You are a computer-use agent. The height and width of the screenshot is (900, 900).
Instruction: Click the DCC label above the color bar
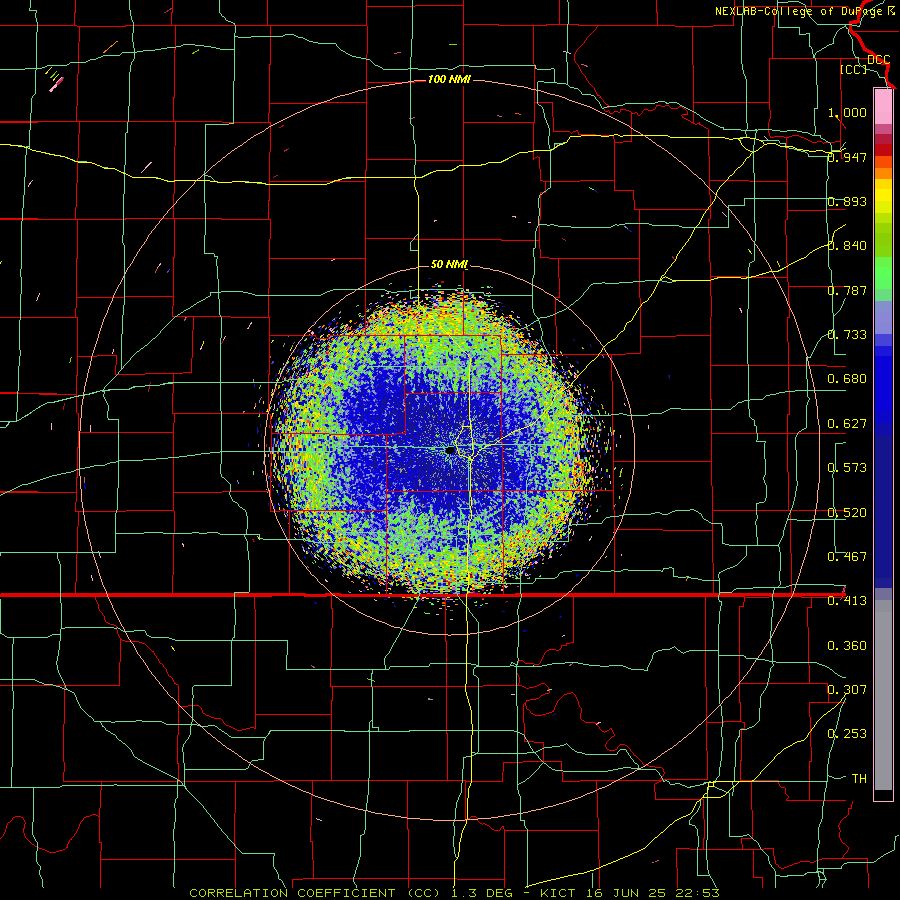pyautogui.click(x=878, y=60)
